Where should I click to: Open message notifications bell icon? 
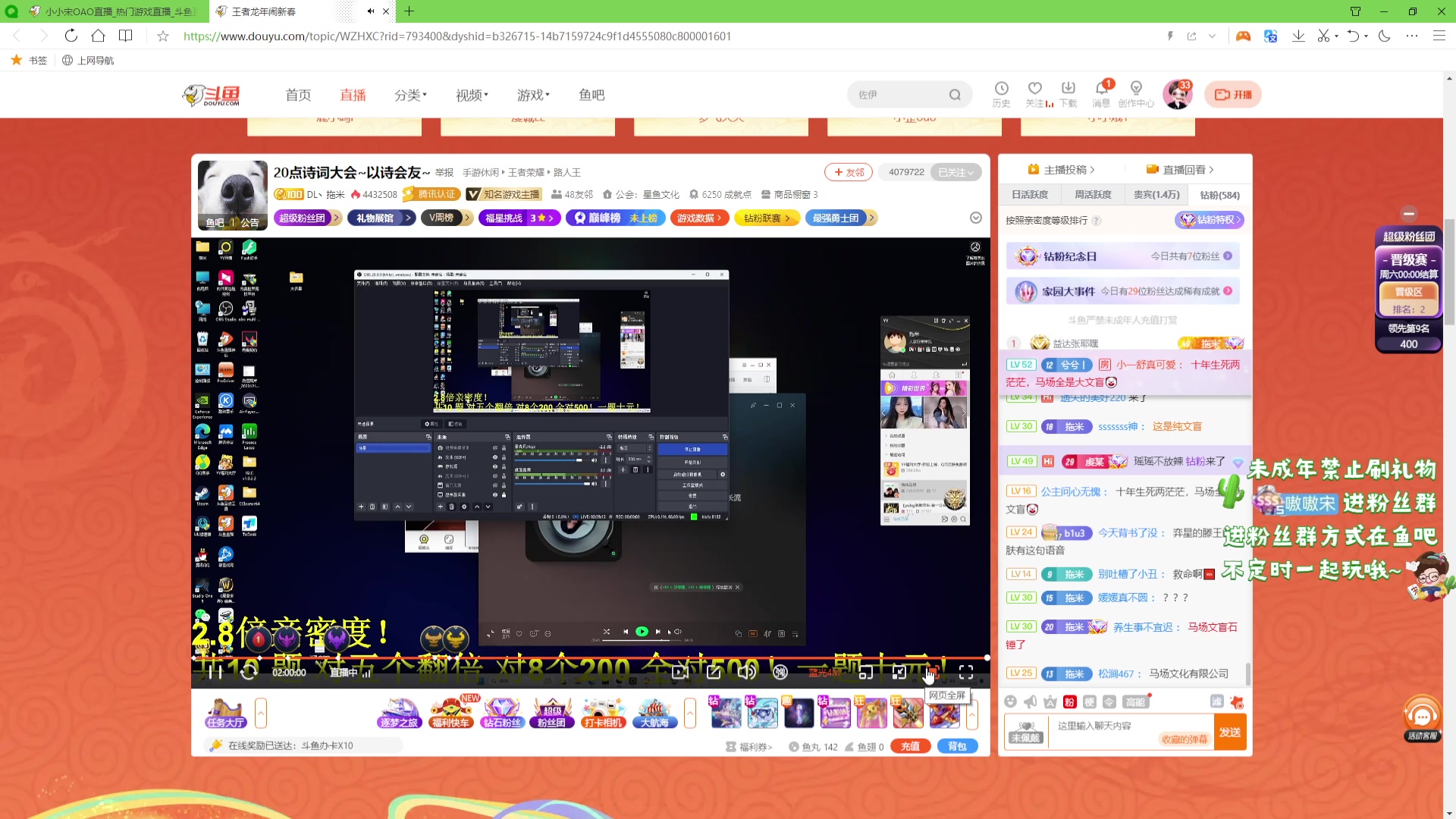1101,89
